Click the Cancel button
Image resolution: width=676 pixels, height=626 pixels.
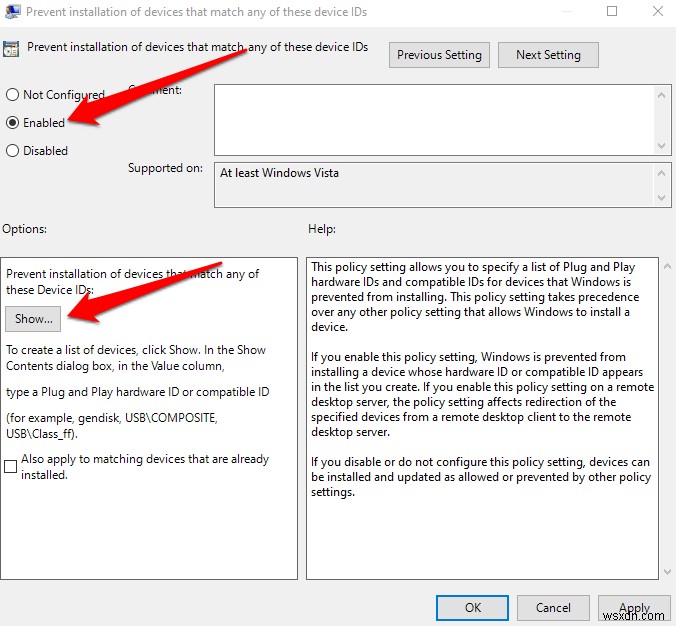(x=553, y=607)
